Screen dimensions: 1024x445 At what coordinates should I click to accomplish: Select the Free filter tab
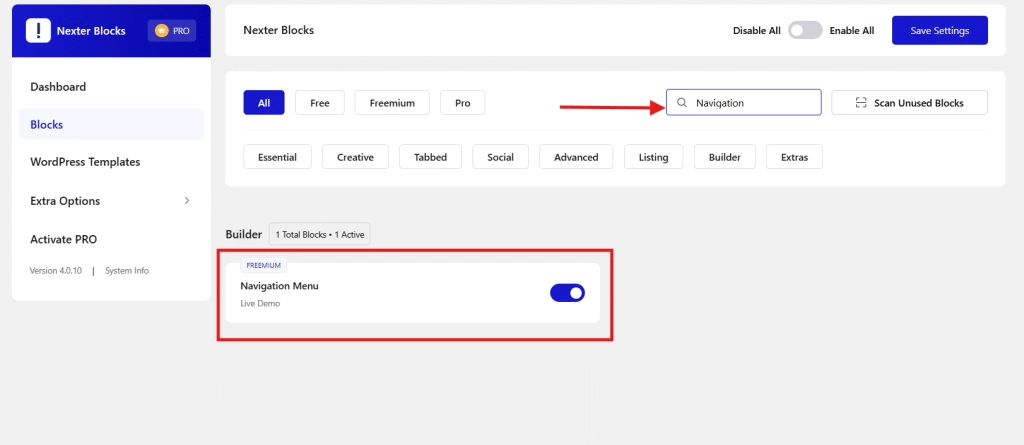pos(319,103)
